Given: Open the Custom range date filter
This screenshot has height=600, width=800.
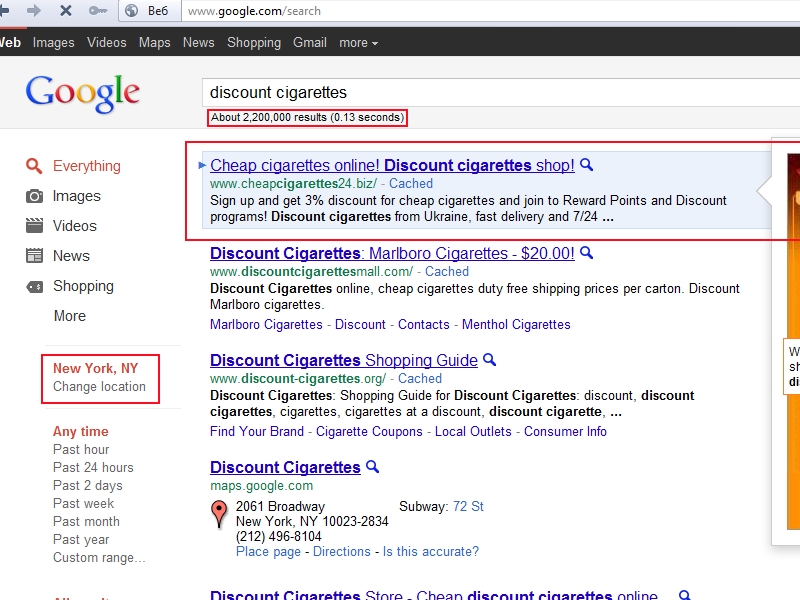Looking at the screenshot, I should click(x=99, y=558).
